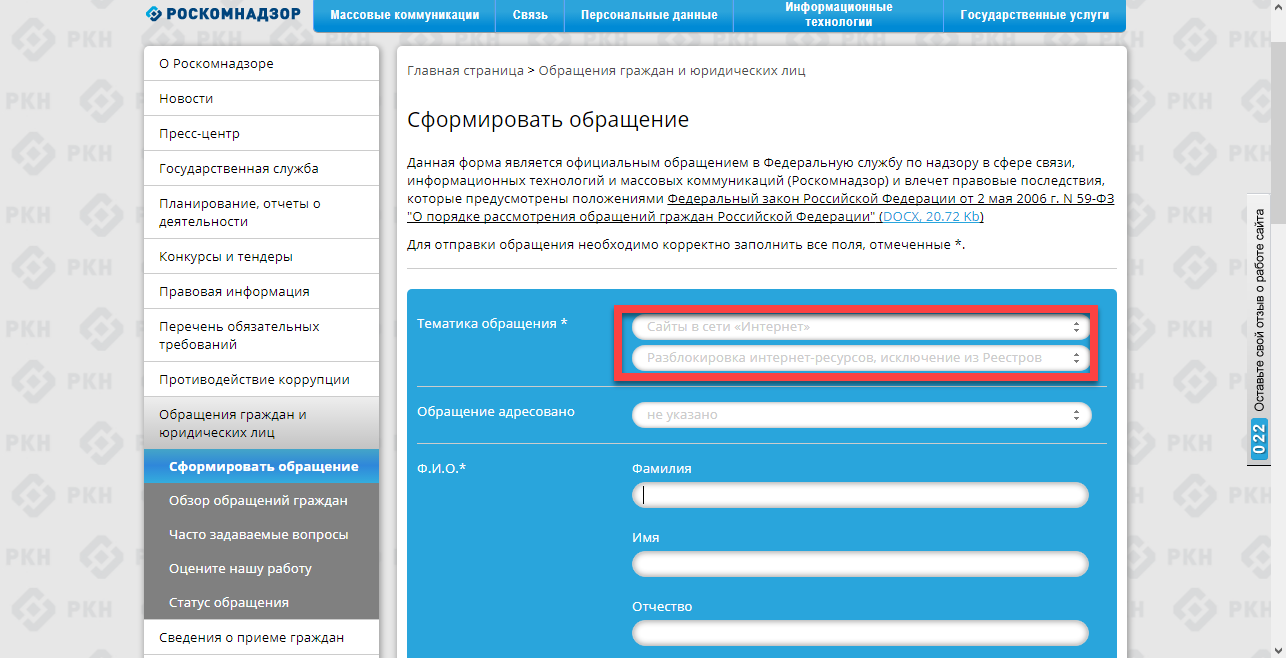Screen dimensions: 1286x658
Task: Go to О Роскомнадзоре section
Action: [x=261, y=64]
